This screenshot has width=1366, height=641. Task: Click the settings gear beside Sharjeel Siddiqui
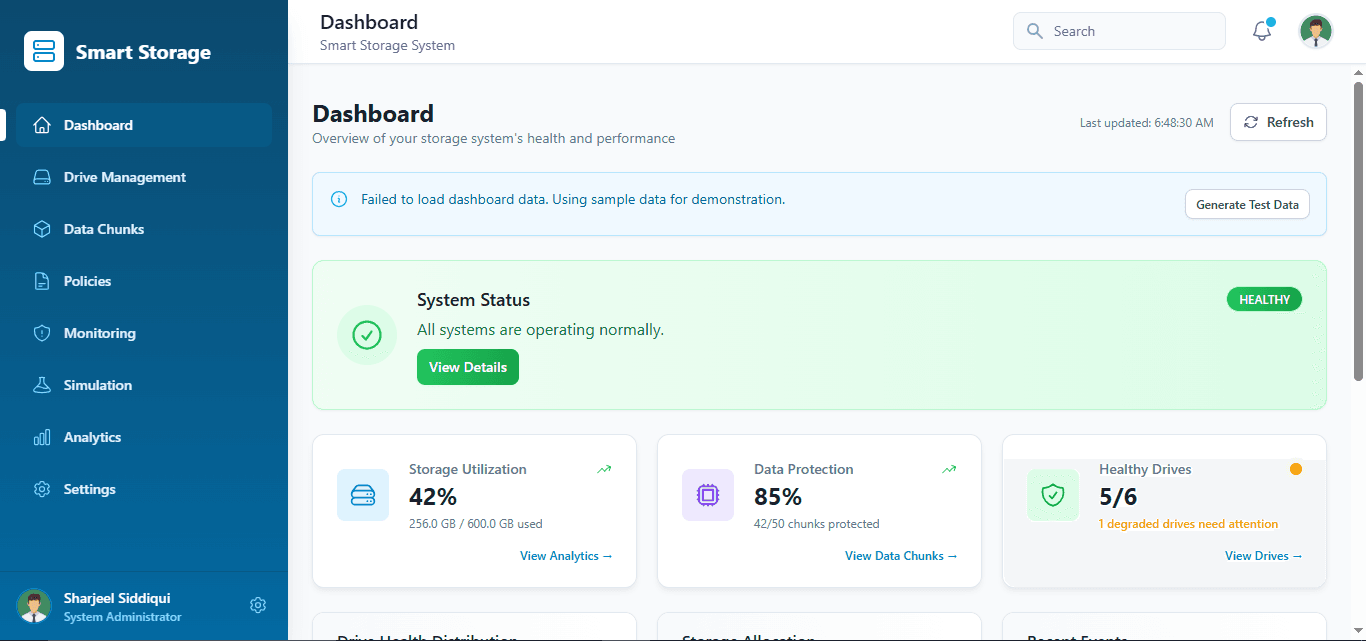(x=258, y=605)
